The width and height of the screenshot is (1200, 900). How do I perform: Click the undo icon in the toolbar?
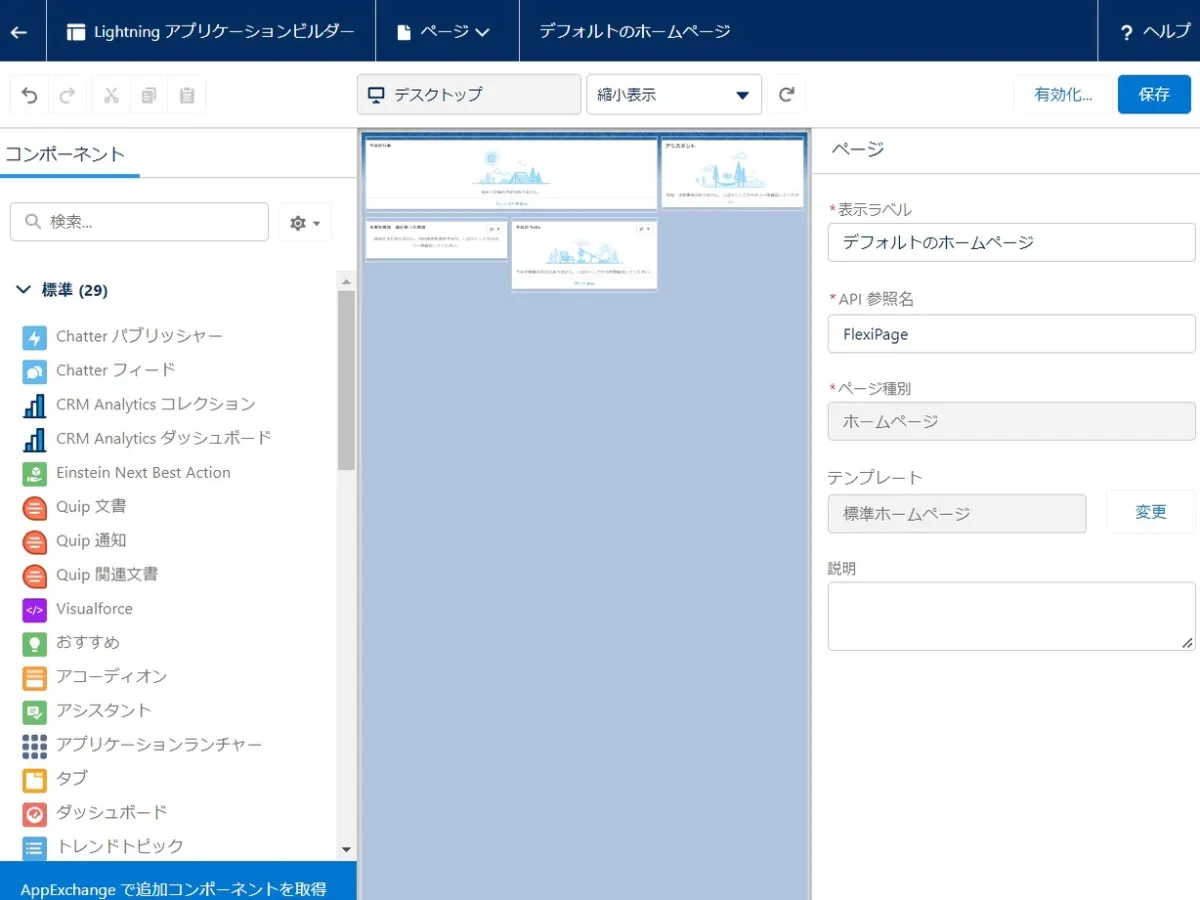point(29,94)
